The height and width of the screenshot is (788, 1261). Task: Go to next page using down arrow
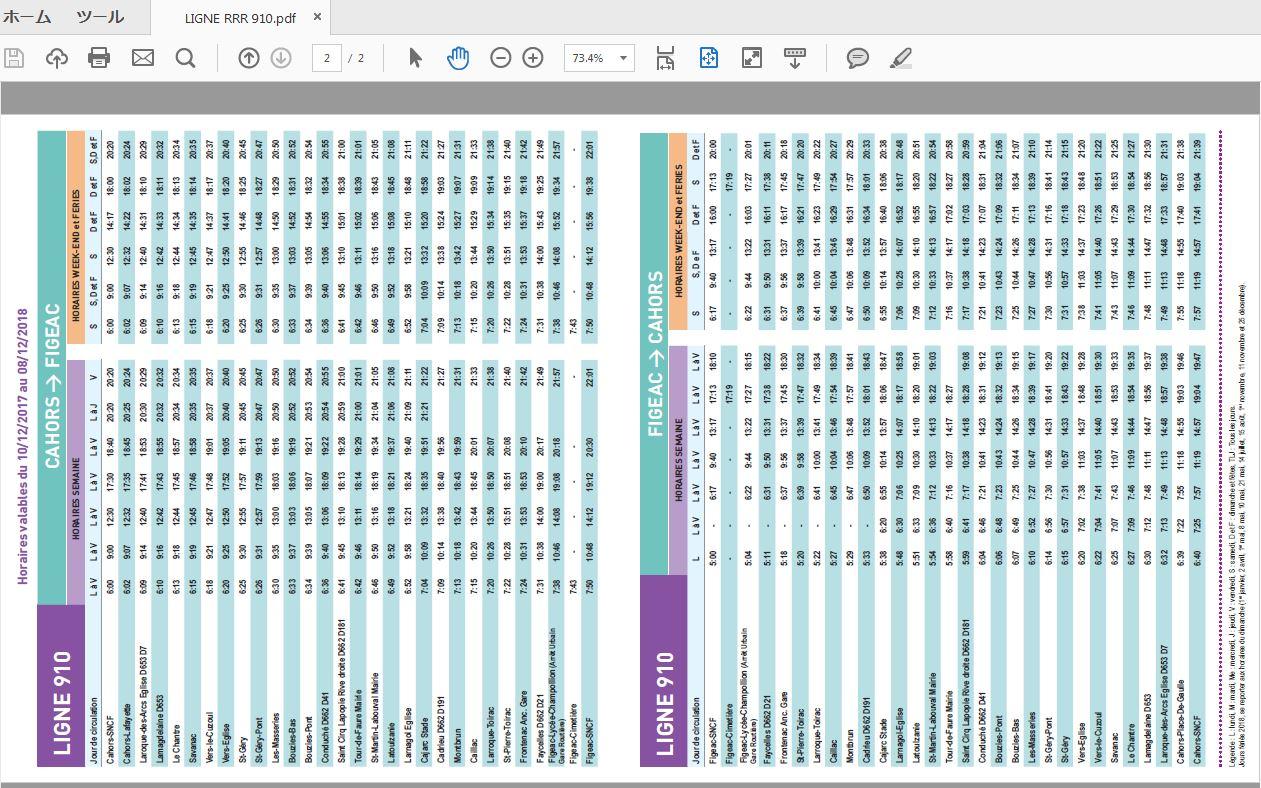tap(281, 58)
